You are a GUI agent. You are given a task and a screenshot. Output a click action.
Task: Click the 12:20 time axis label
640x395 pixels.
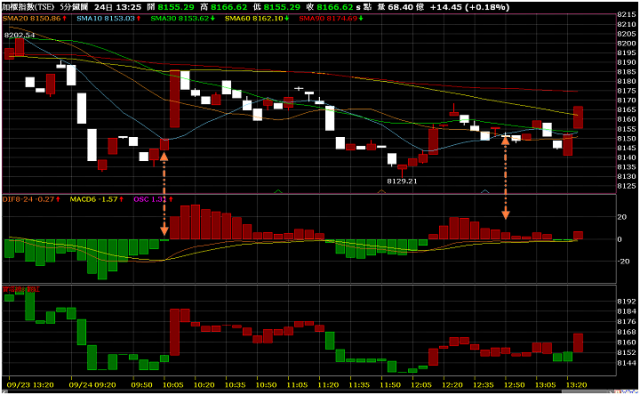[452, 385]
